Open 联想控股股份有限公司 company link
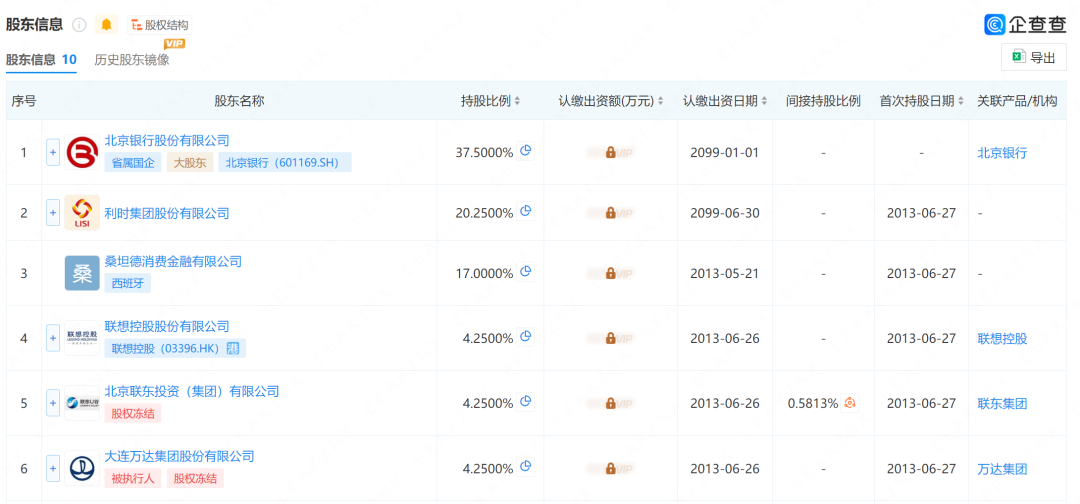 pyautogui.click(x=167, y=326)
